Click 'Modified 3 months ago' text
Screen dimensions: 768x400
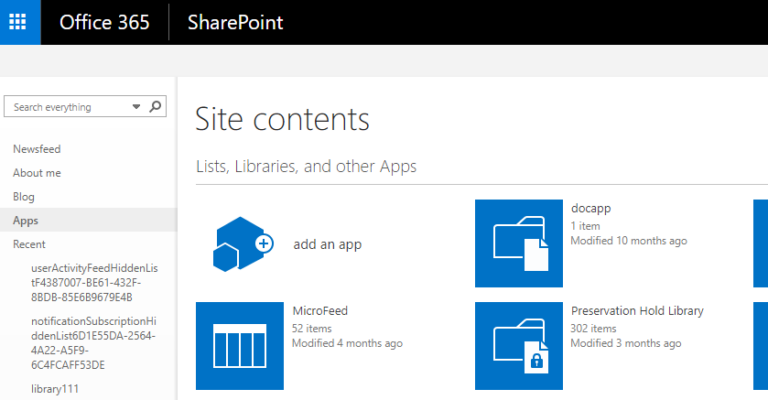[625, 343]
